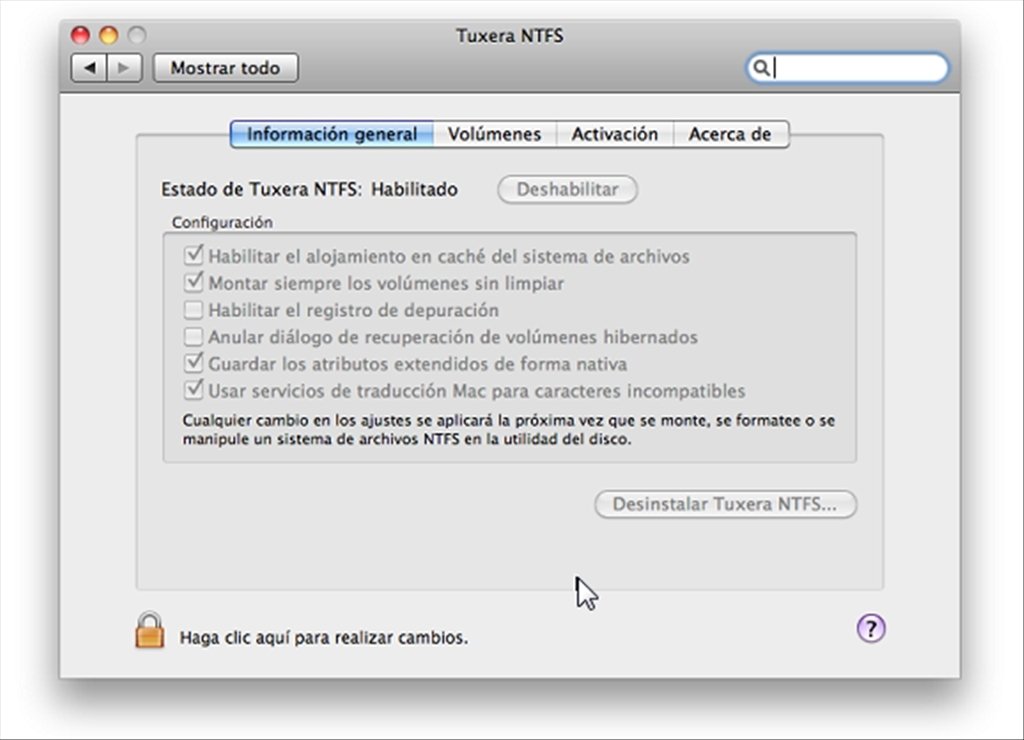Toggle 'Guardar los atributos extendidos' checkbox
The height and width of the screenshot is (740, 1024).
click(x=193, y=363)
